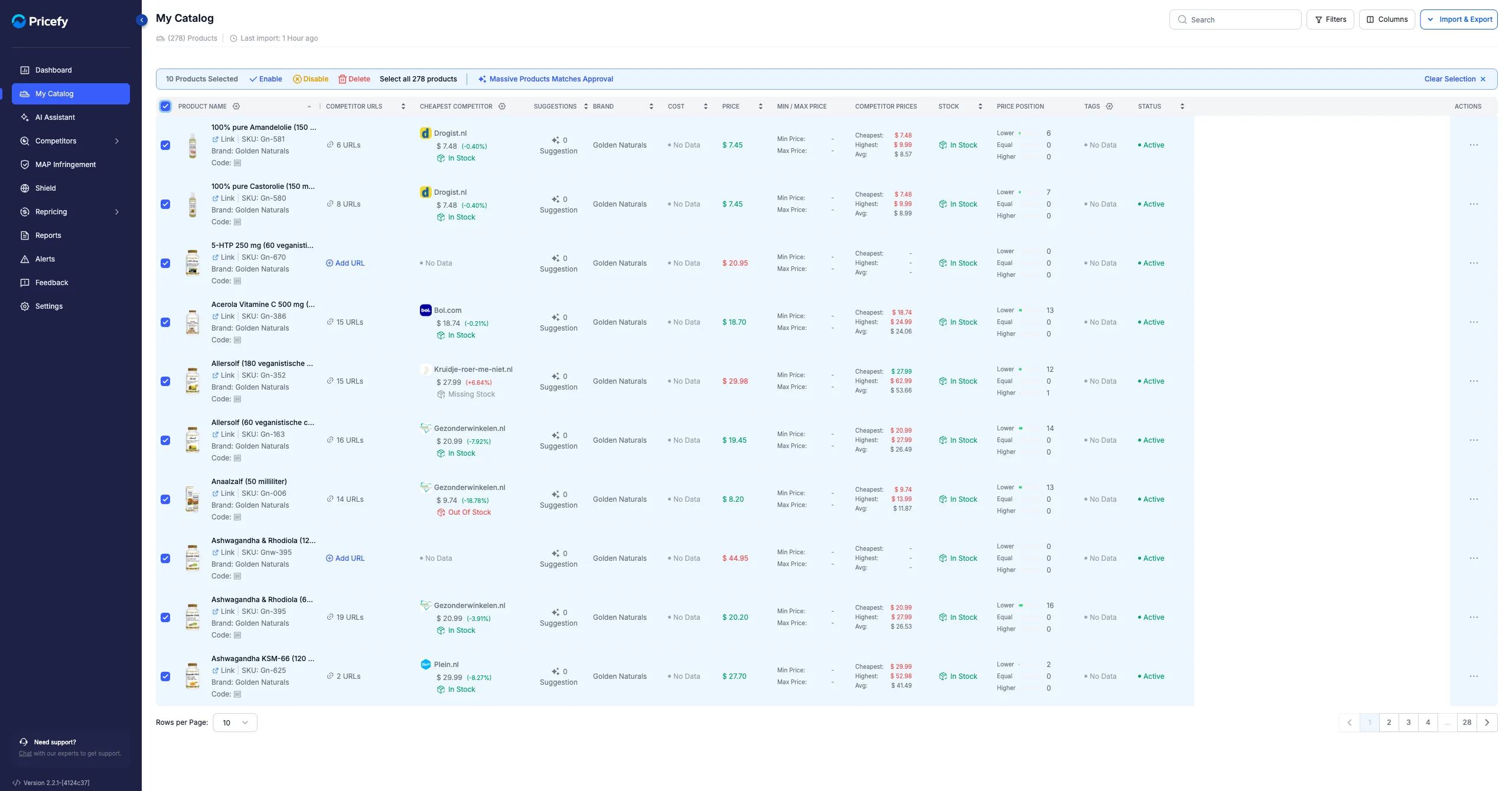Open actions menu for Acerola Vitamine C row
This screenshot has width=1512, height=791.
(1474, 322)
